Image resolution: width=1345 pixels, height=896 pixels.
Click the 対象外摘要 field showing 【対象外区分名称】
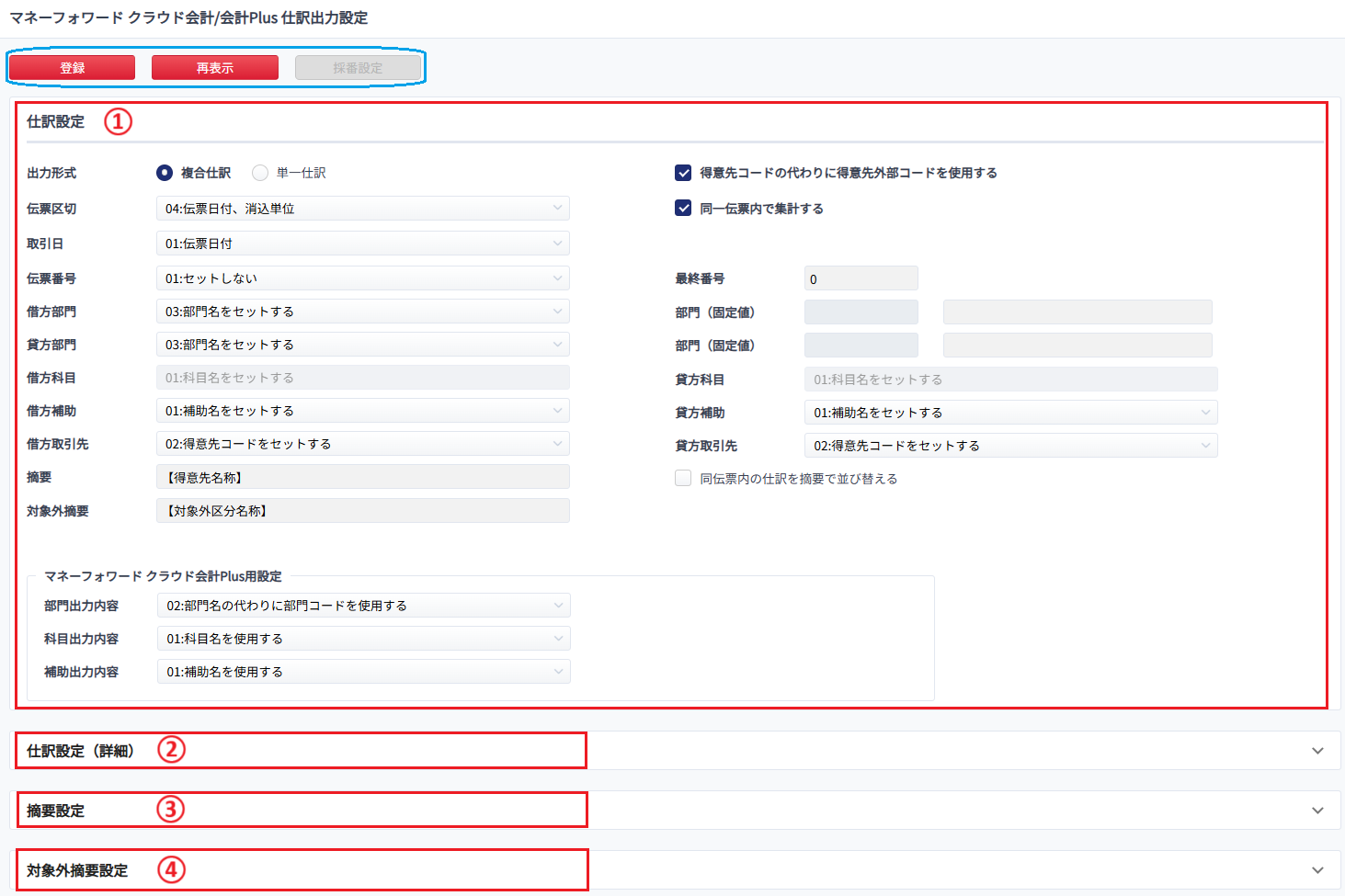point(363,511)
